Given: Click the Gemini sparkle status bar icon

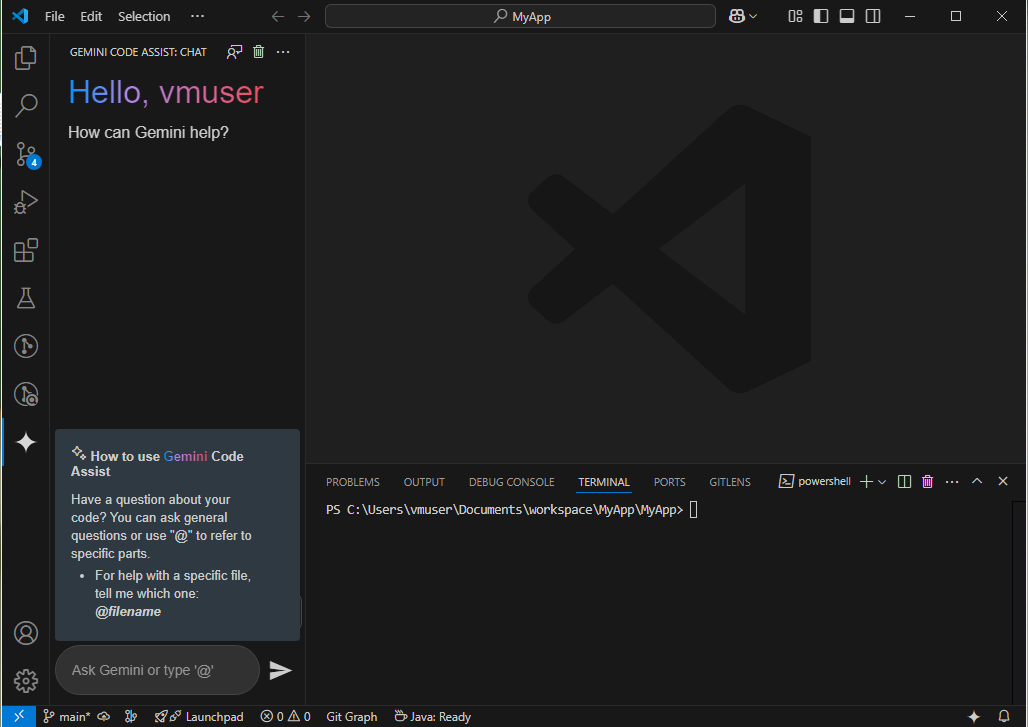Looking at the screenshot, I should 974,717.
